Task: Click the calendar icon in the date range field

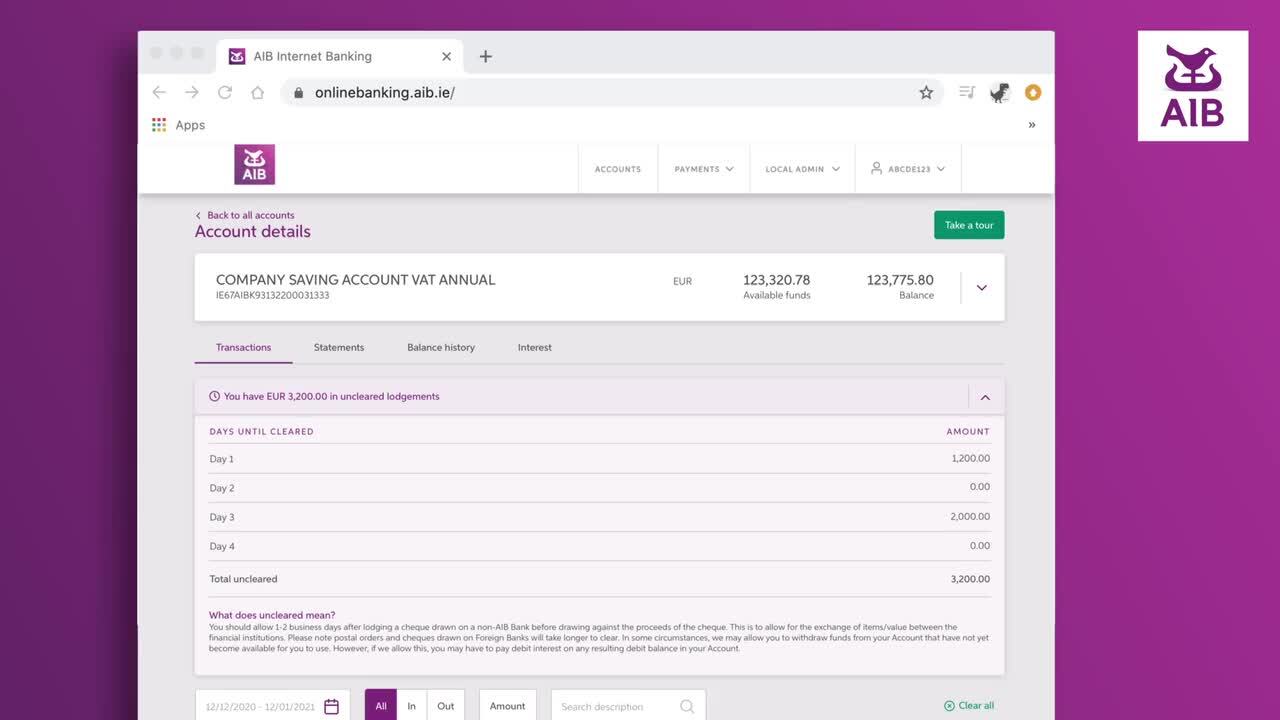Action: pyautogui.click(x=331, y=706)
